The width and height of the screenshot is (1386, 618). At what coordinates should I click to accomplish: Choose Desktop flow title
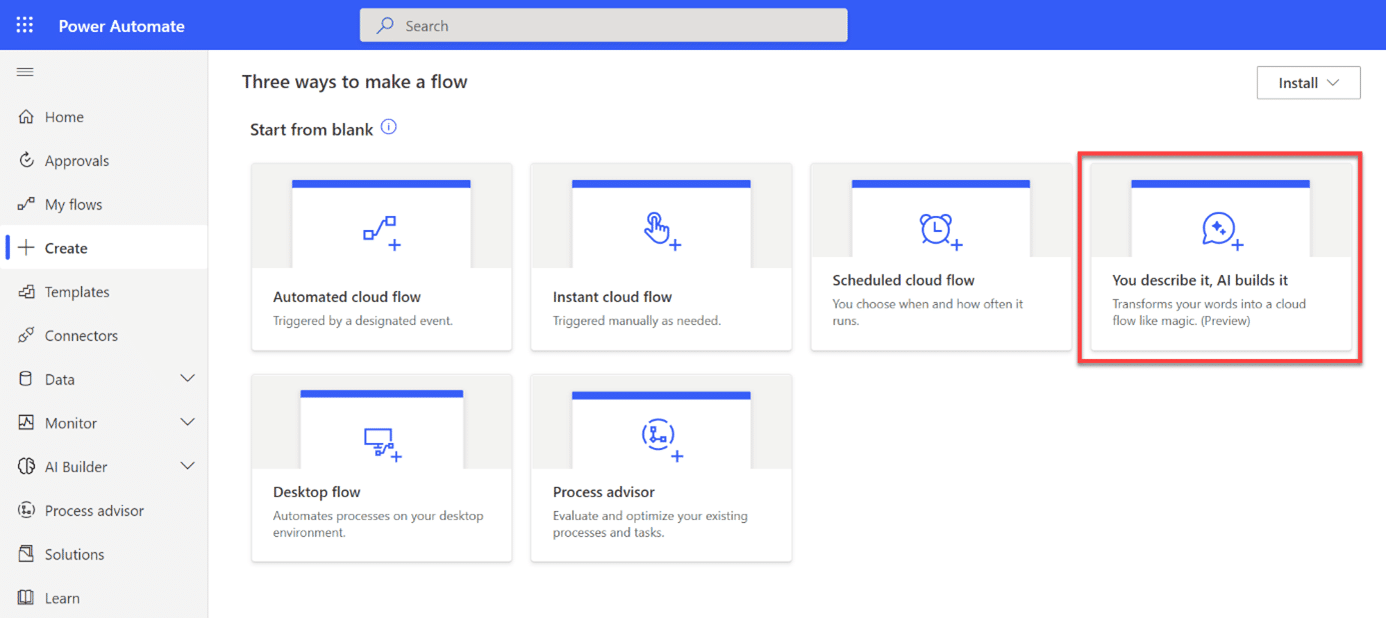coord(316,492)
